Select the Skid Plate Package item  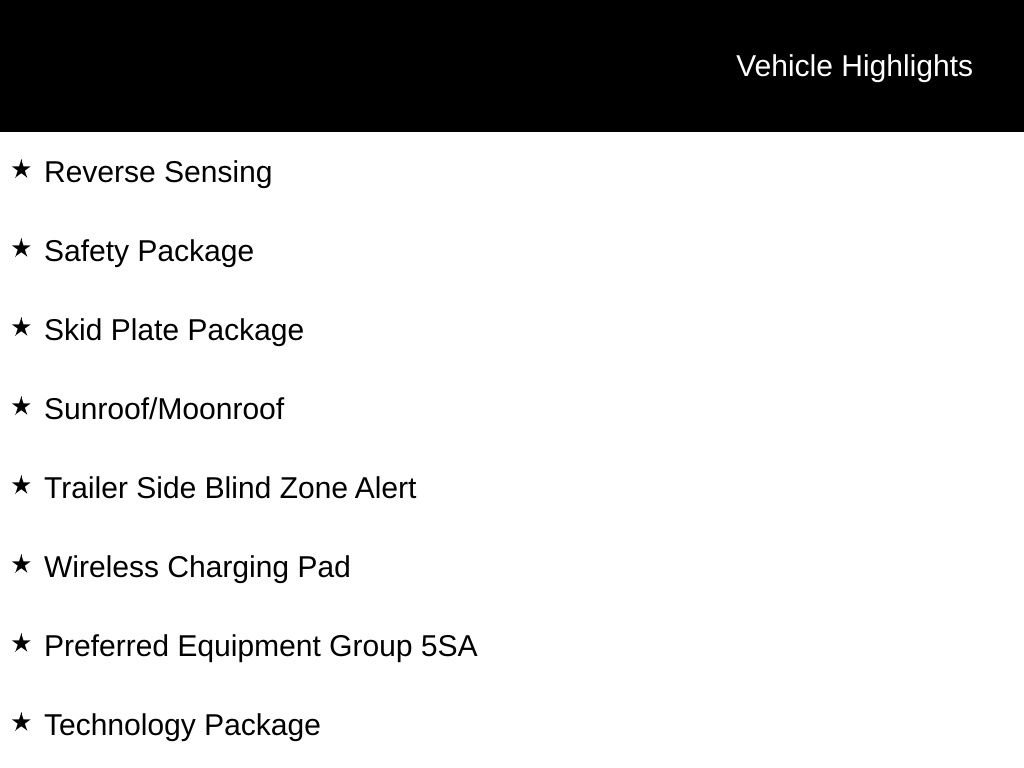(174, 331)
